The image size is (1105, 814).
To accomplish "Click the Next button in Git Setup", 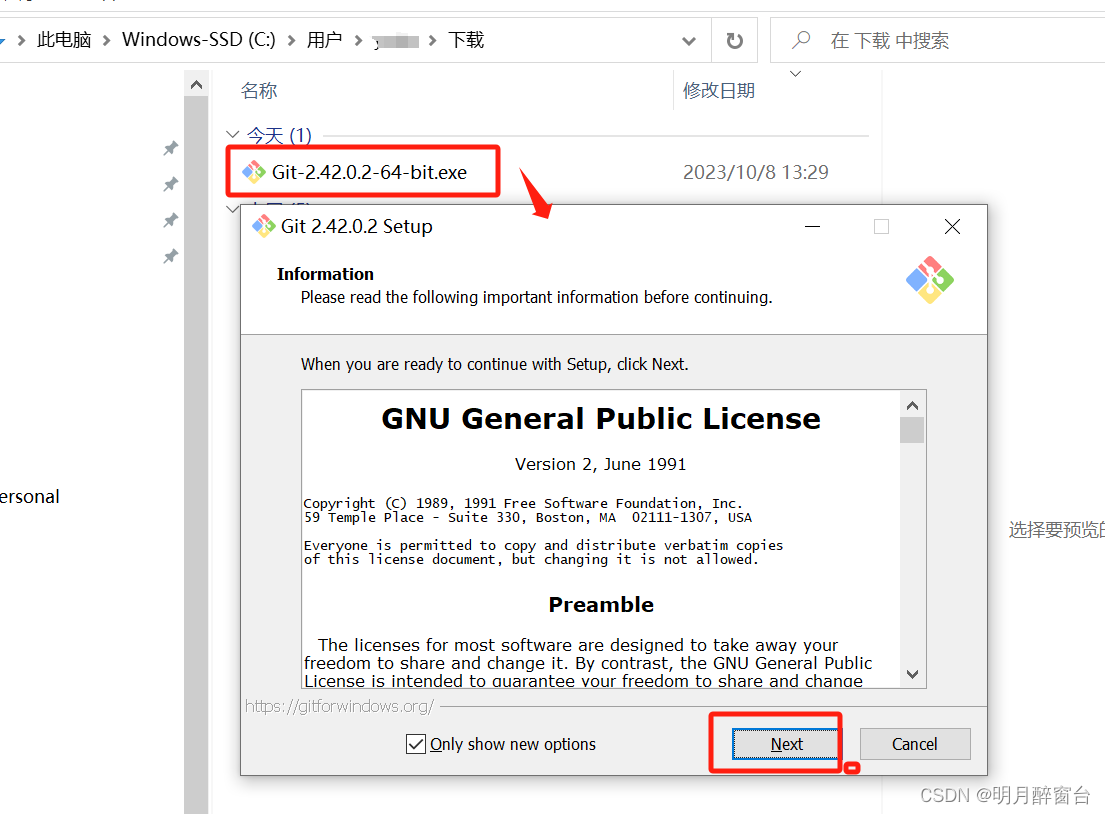I will pos(786,744).
